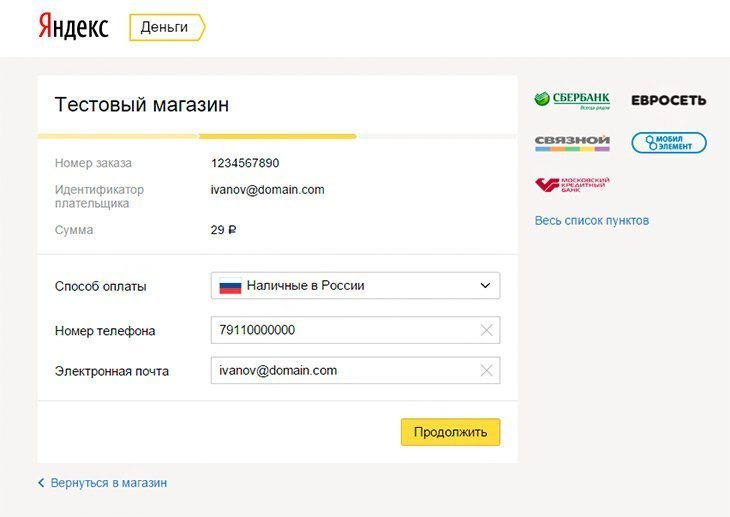Click the Тестовый магазин heading
Image resolution: width=730 pixels, height=517 pixels.
[142, 104]
